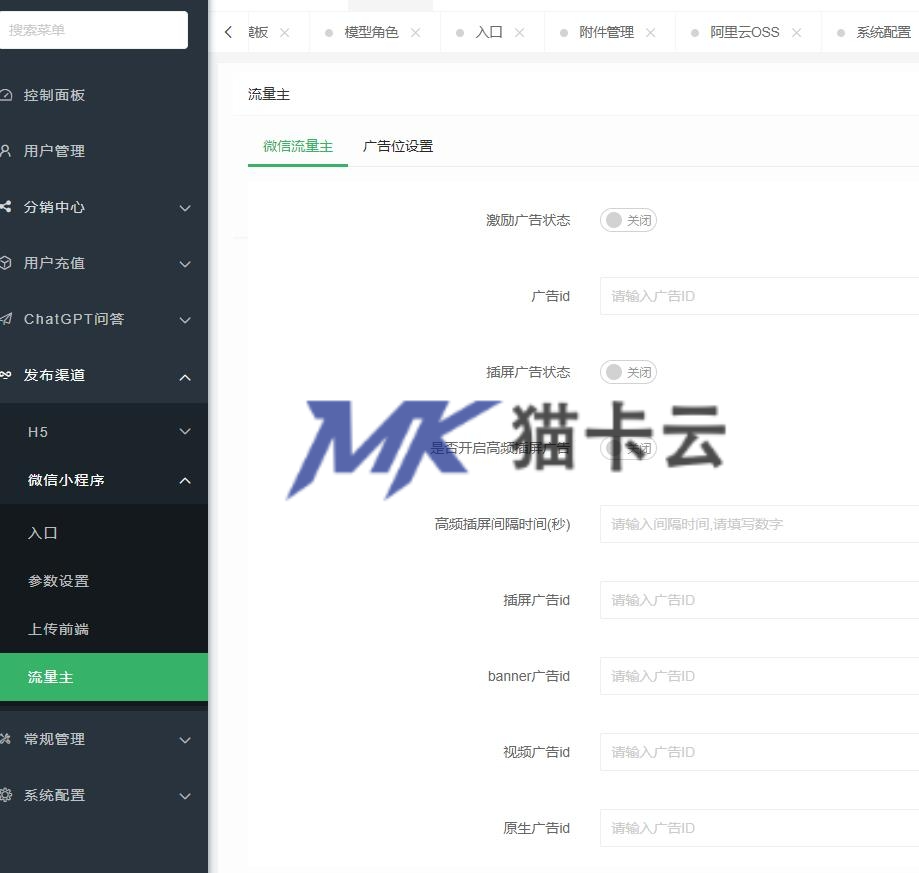Click the 控制面板 dashboard icon
This screenshot has height=873, width=919.
(x=5, y=95)
